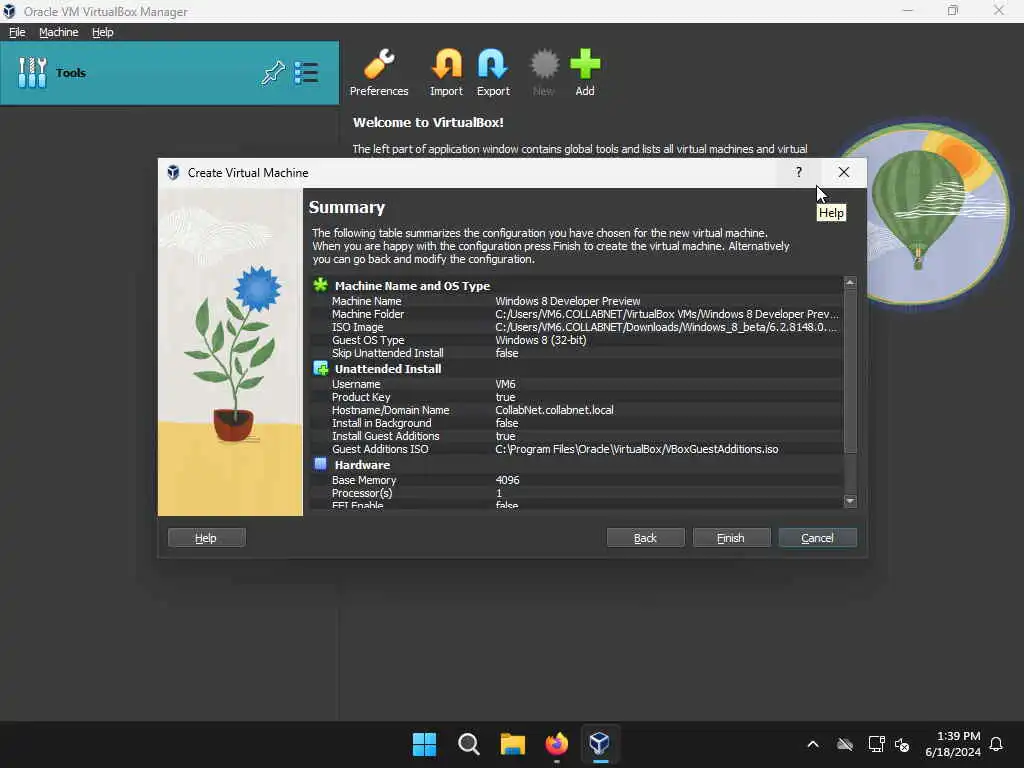Click the VirtualBox taskbar icon

pyautogui.click(x=600, y=744)
